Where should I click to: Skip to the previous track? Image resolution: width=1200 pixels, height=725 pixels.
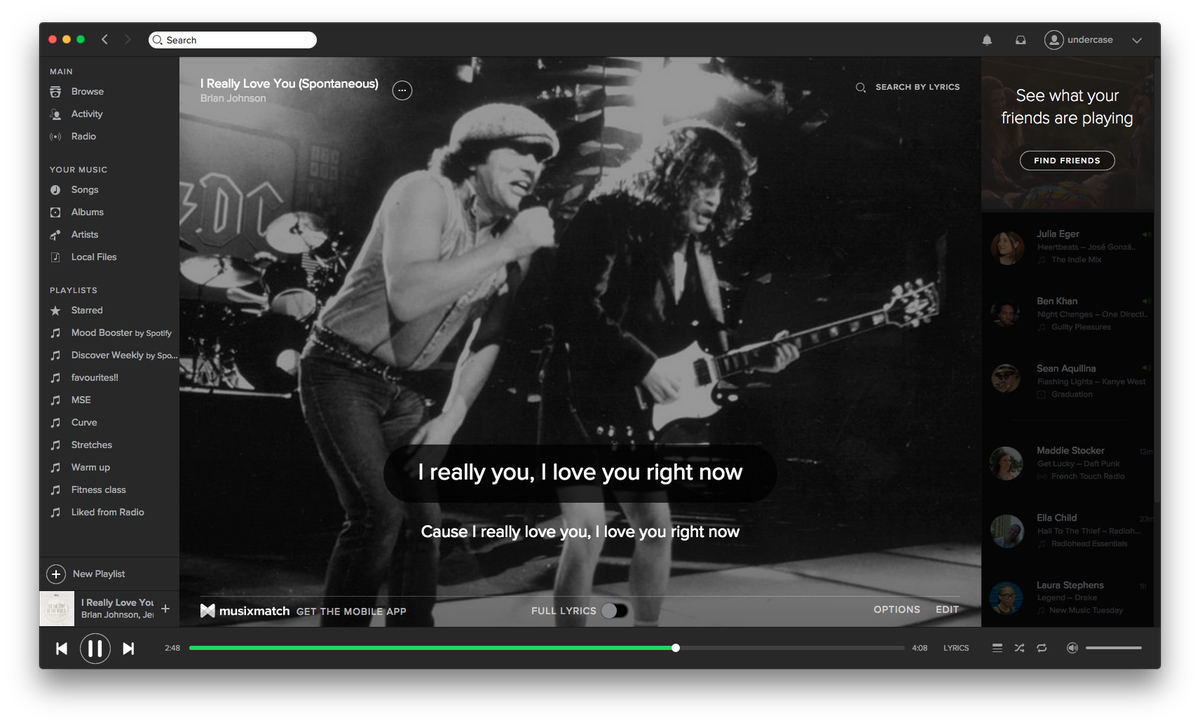click(x=61, y=649)
